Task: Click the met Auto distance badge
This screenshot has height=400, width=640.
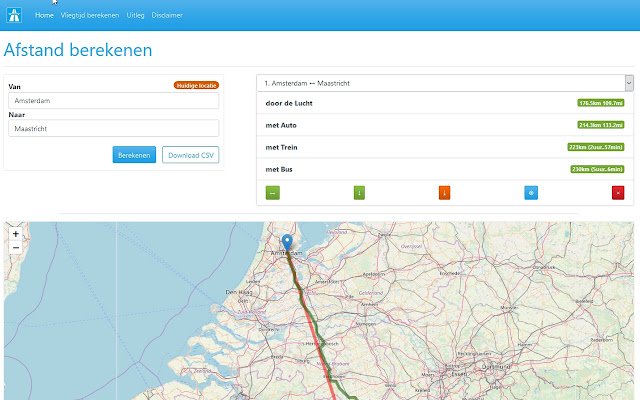Action: point(601,125)
